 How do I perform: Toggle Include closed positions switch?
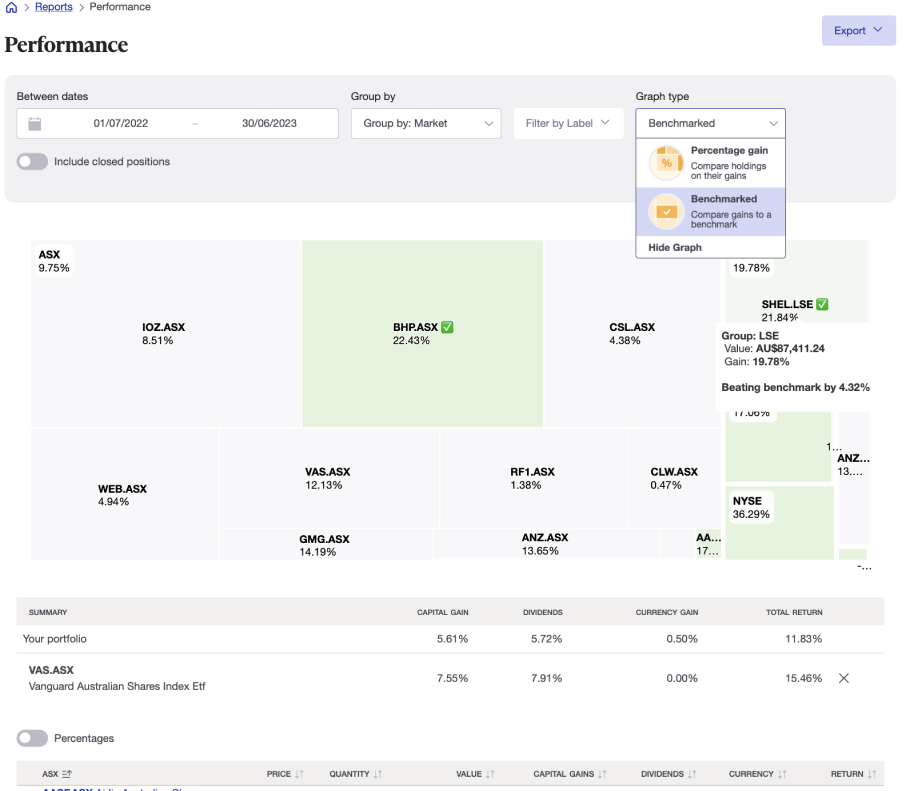[x=32, y=161]
